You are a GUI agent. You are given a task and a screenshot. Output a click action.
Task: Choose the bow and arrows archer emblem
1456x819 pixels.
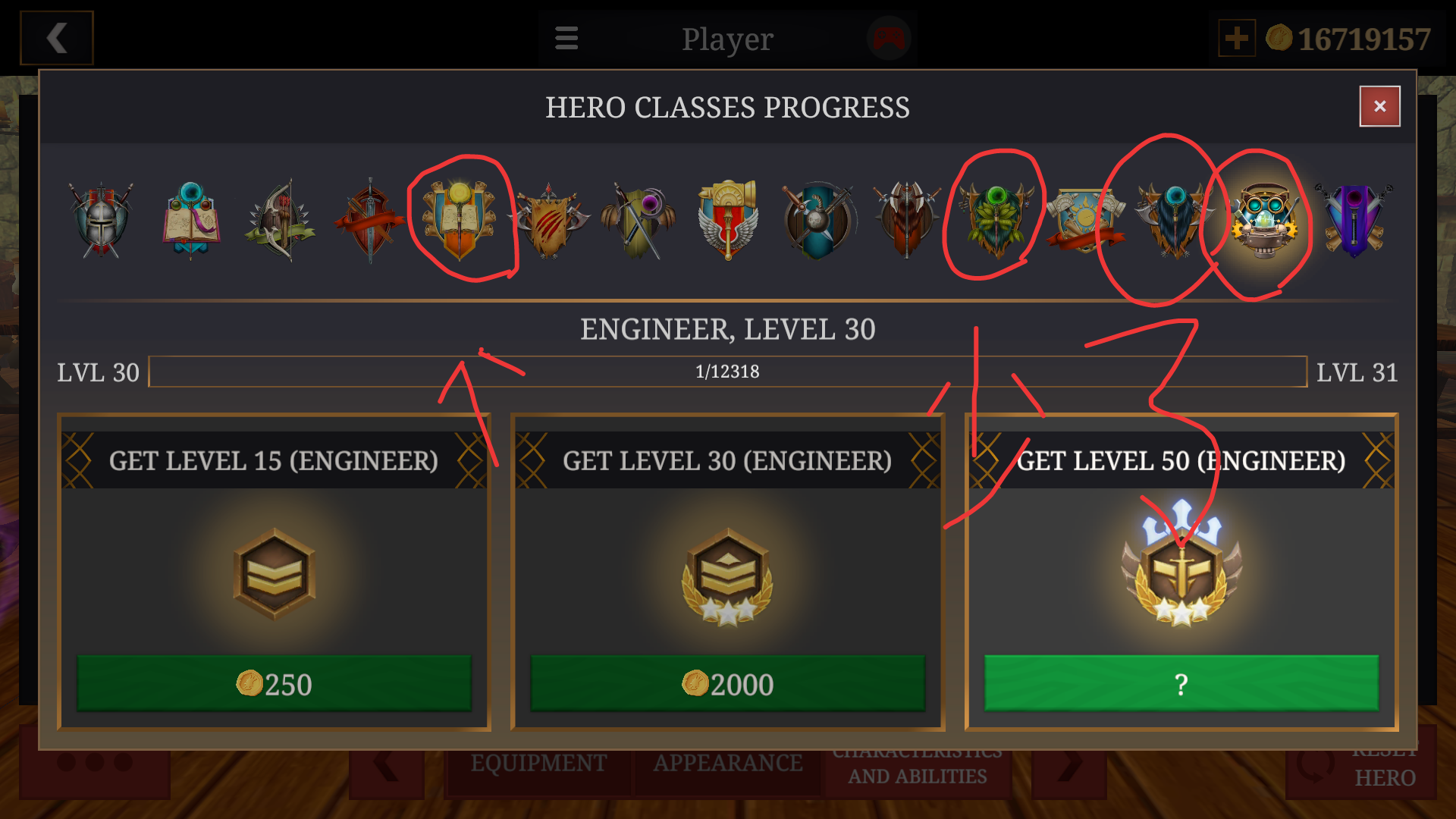(280, 221)
